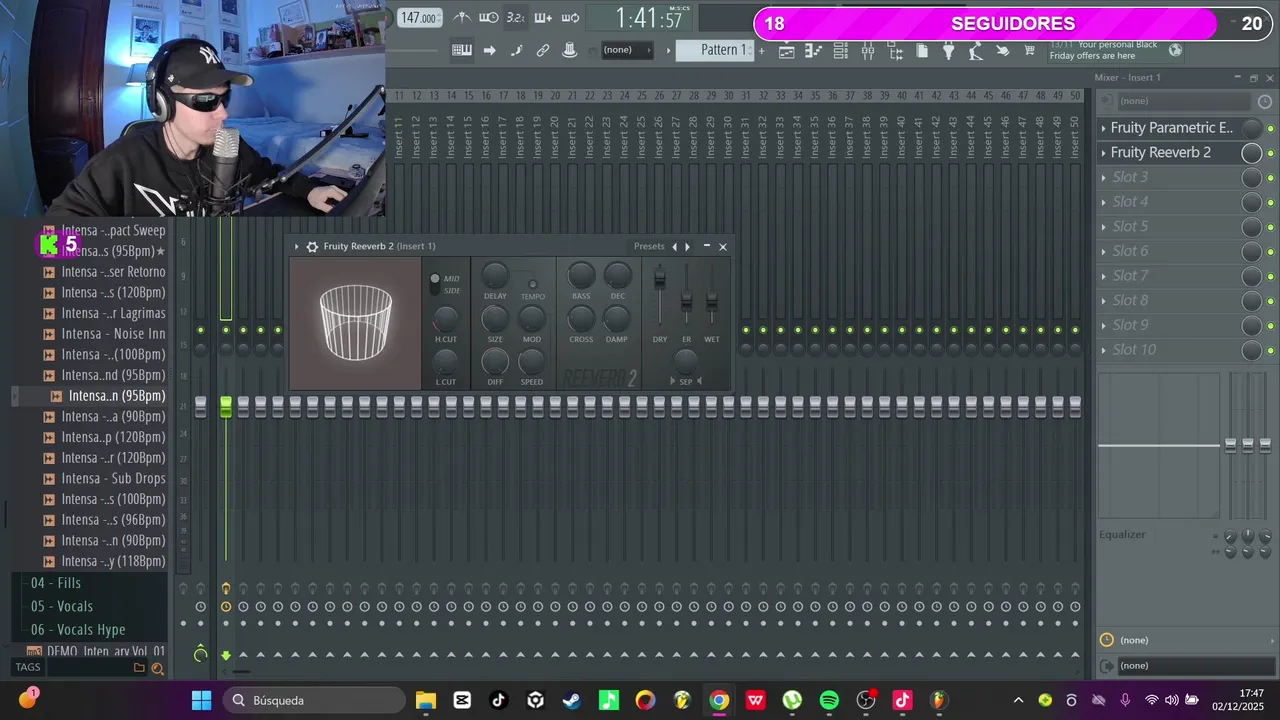Click the countdown before recording icon

[515, 18]
